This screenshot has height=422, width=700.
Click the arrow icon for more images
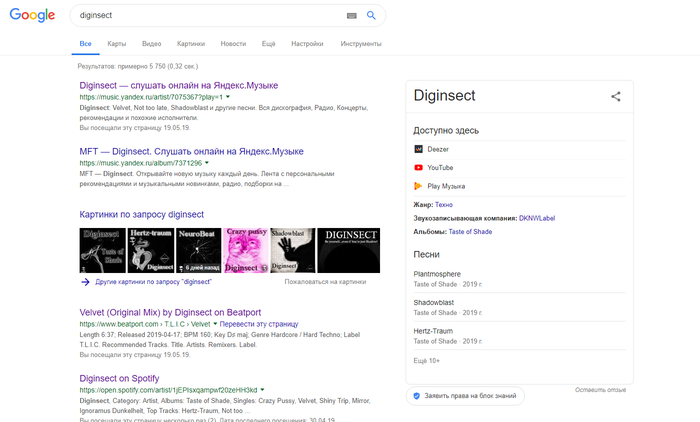click(86, 282)
